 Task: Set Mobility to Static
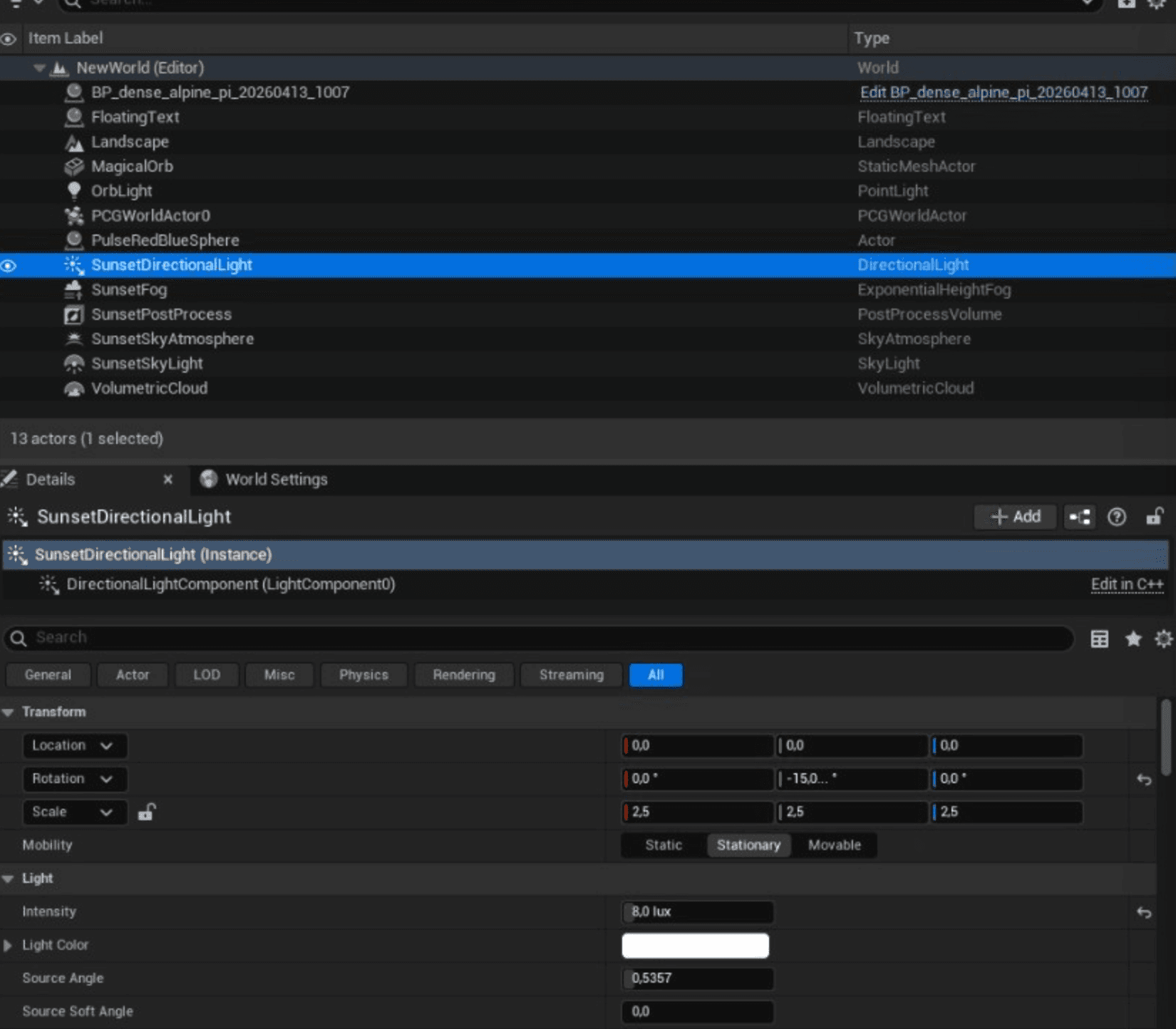664,845
